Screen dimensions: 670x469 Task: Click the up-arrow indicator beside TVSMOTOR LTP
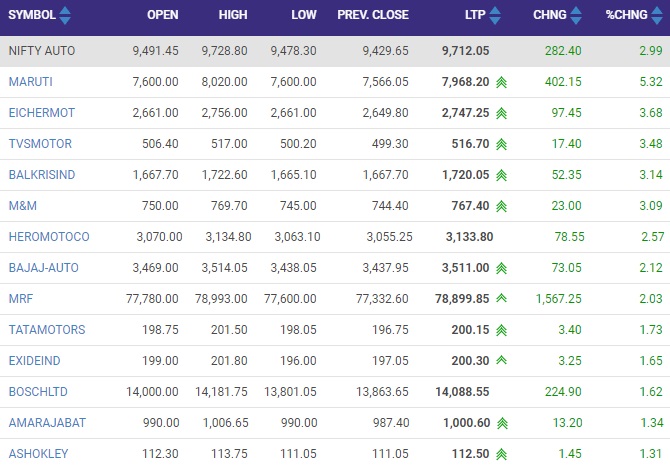(x=502, y=144)
